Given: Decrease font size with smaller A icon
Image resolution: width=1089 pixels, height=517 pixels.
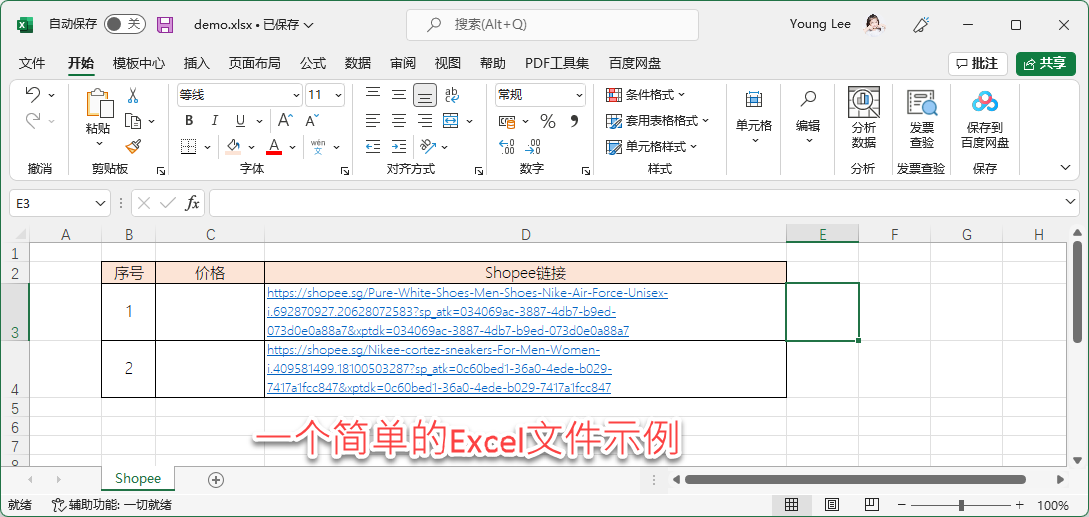Looking at the screenshot, I should (x=313, y=121).
